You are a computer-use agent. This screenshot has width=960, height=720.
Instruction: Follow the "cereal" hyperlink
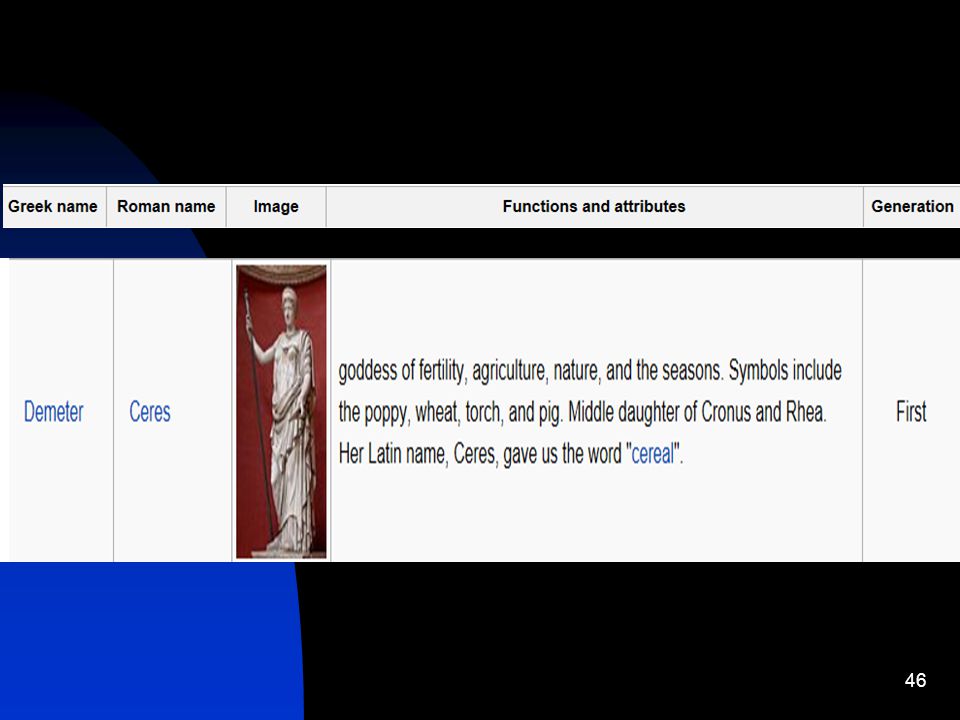coord(653,454)
